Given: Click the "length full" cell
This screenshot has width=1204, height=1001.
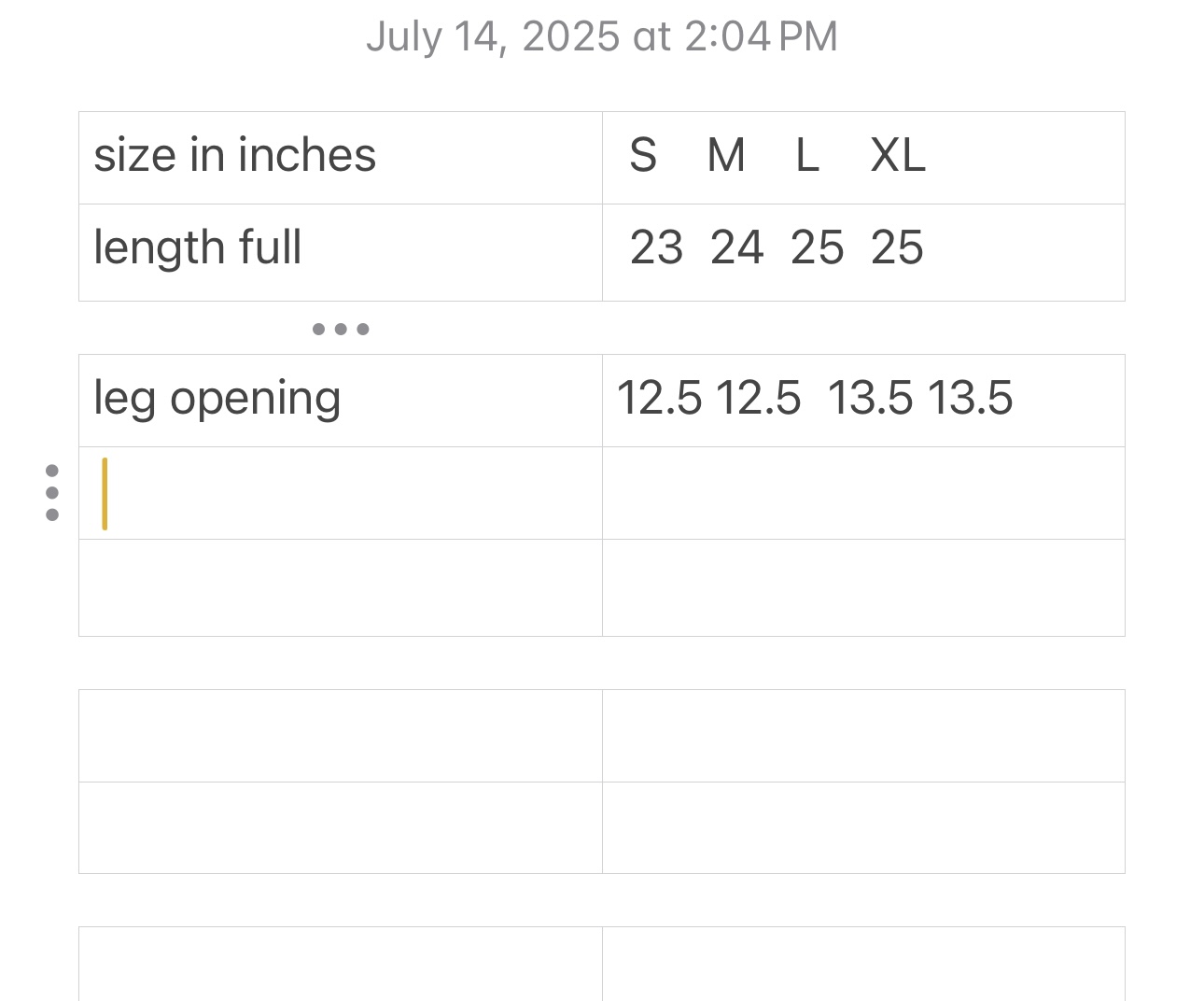Looking at the screenshot, I should click(340, 251).
